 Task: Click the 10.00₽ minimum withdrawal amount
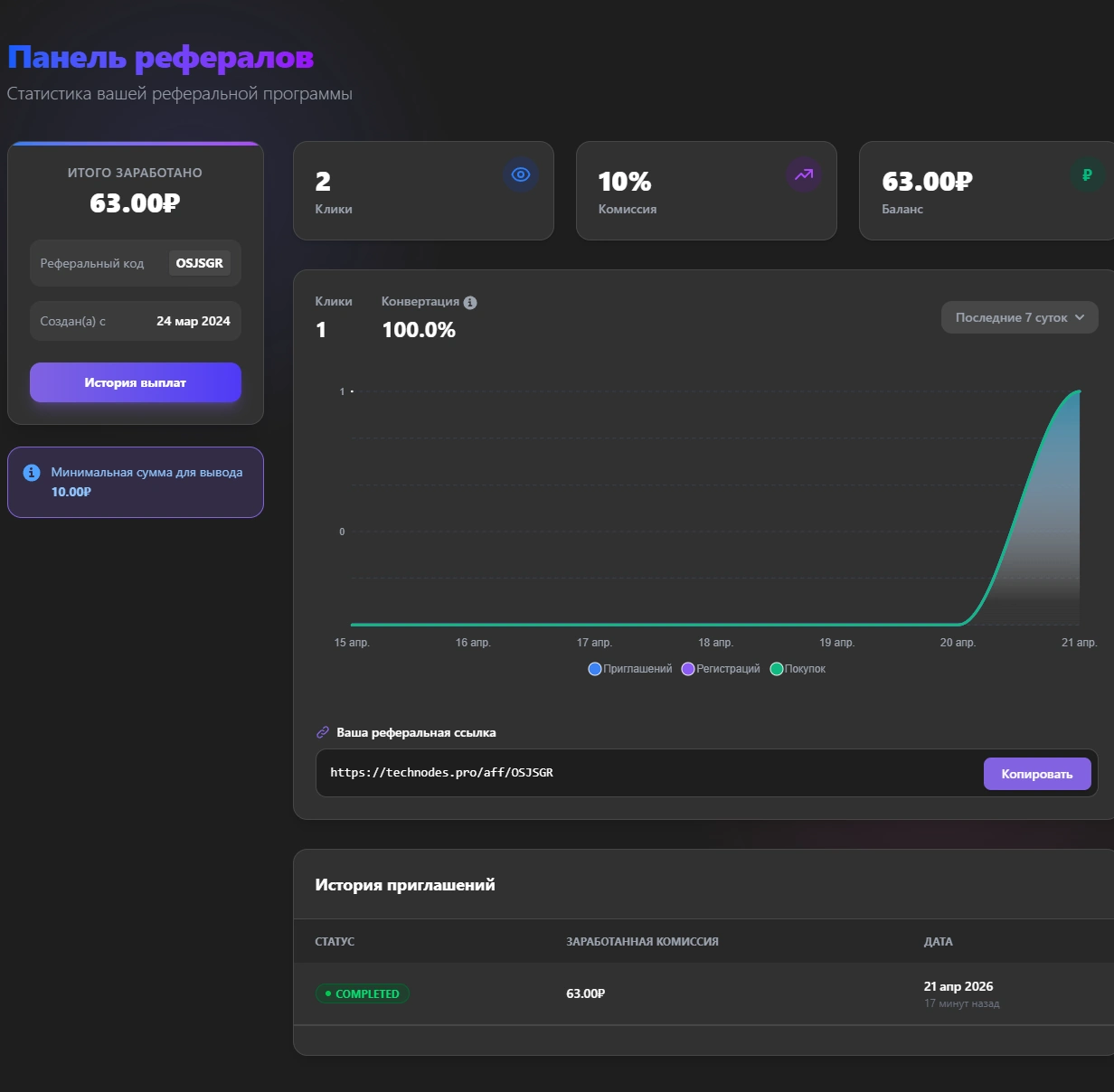click(71, 492)
